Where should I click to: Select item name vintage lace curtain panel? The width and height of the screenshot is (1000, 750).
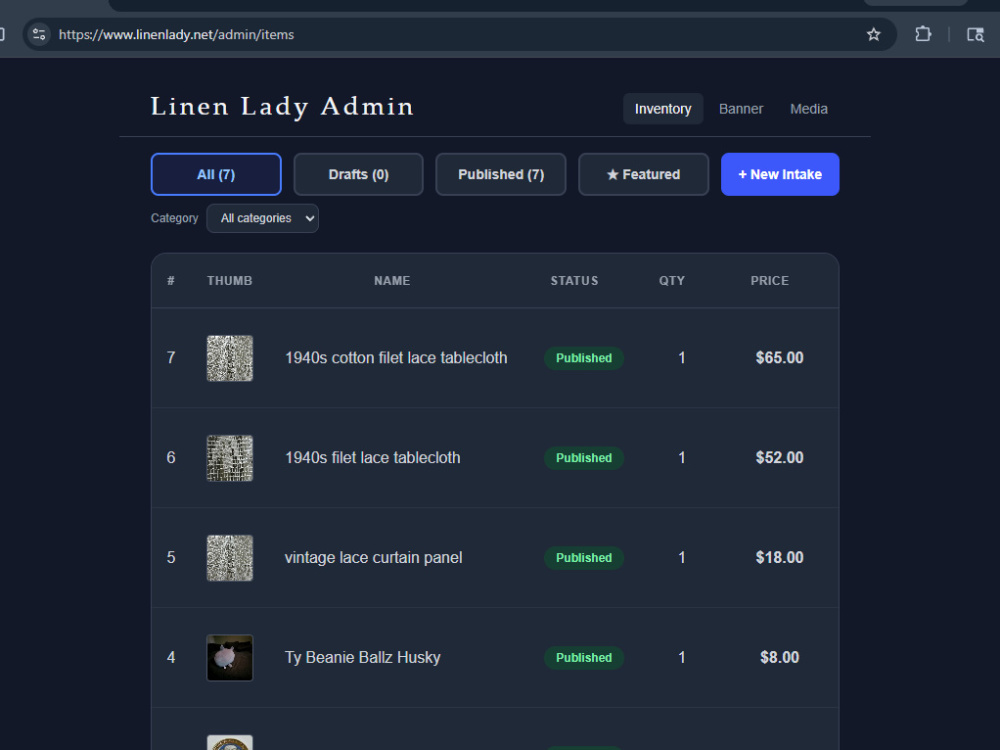tap(373, 557)
